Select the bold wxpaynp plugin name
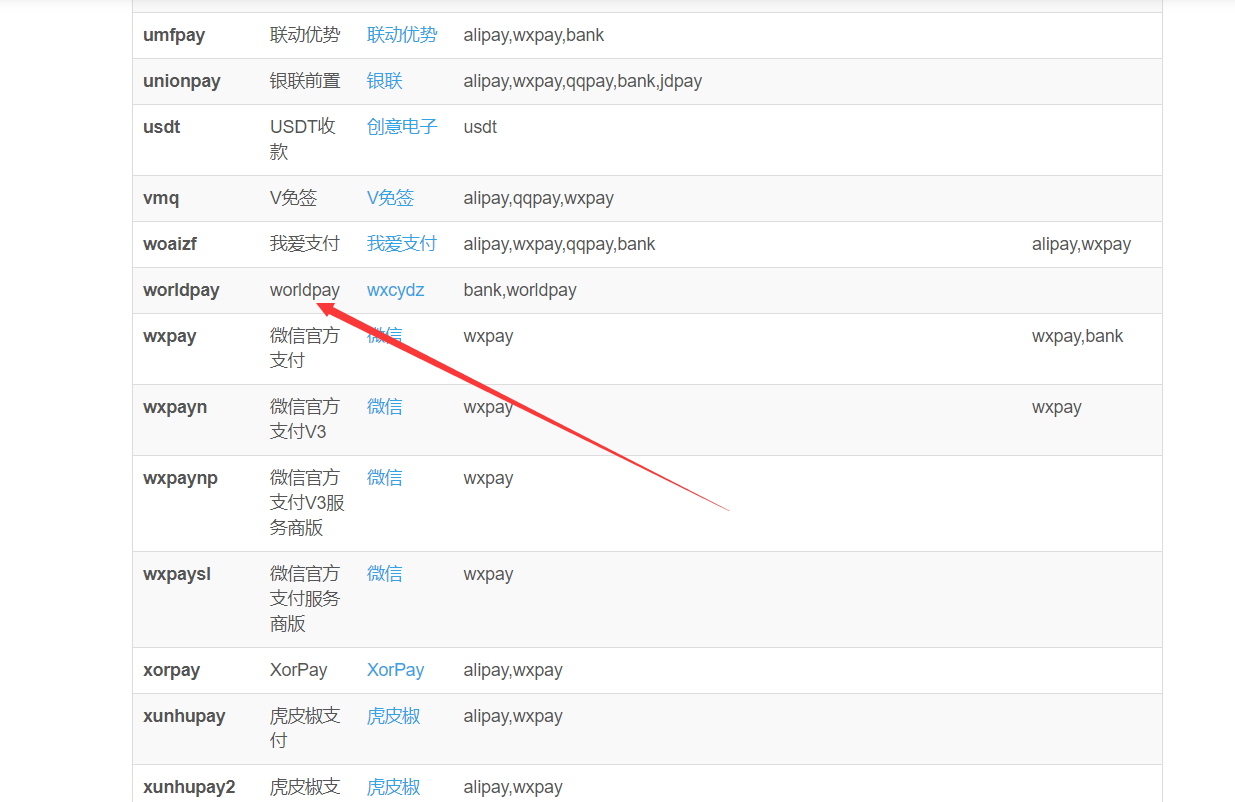Image resolution: width=1235 pixels, height=802 pixels. pos(180,478)
